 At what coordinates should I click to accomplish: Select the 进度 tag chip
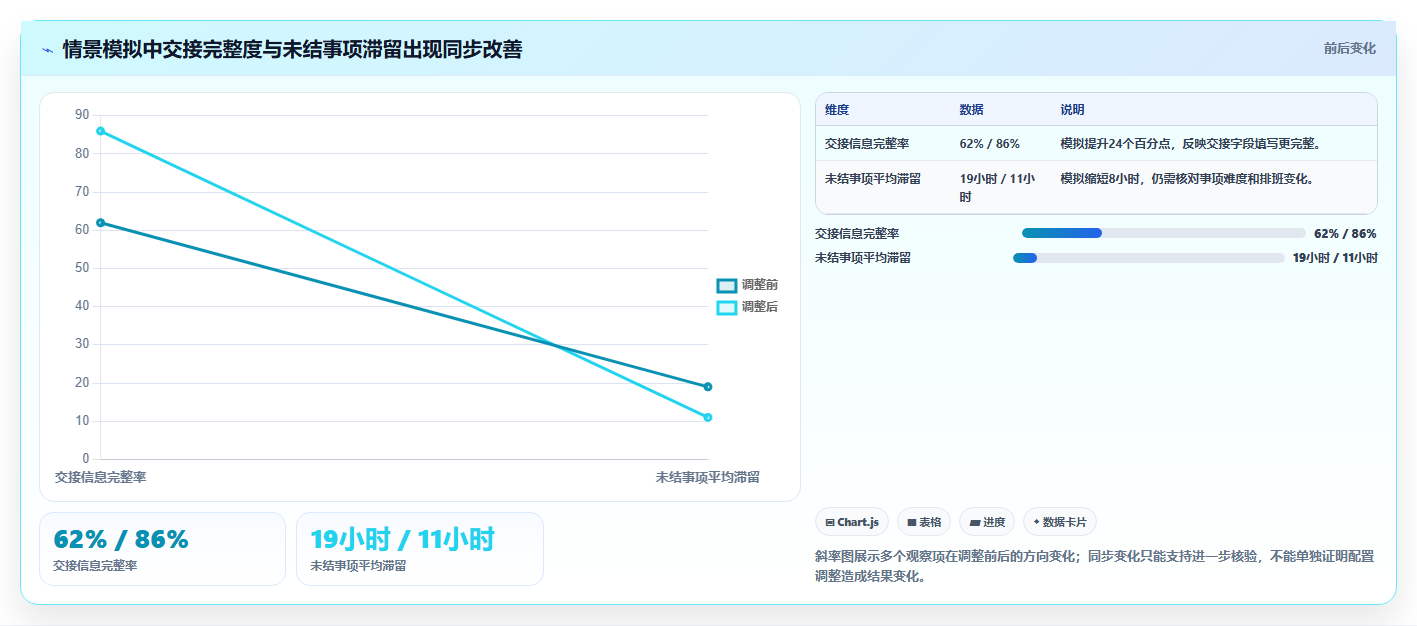[x=987, y=522]
